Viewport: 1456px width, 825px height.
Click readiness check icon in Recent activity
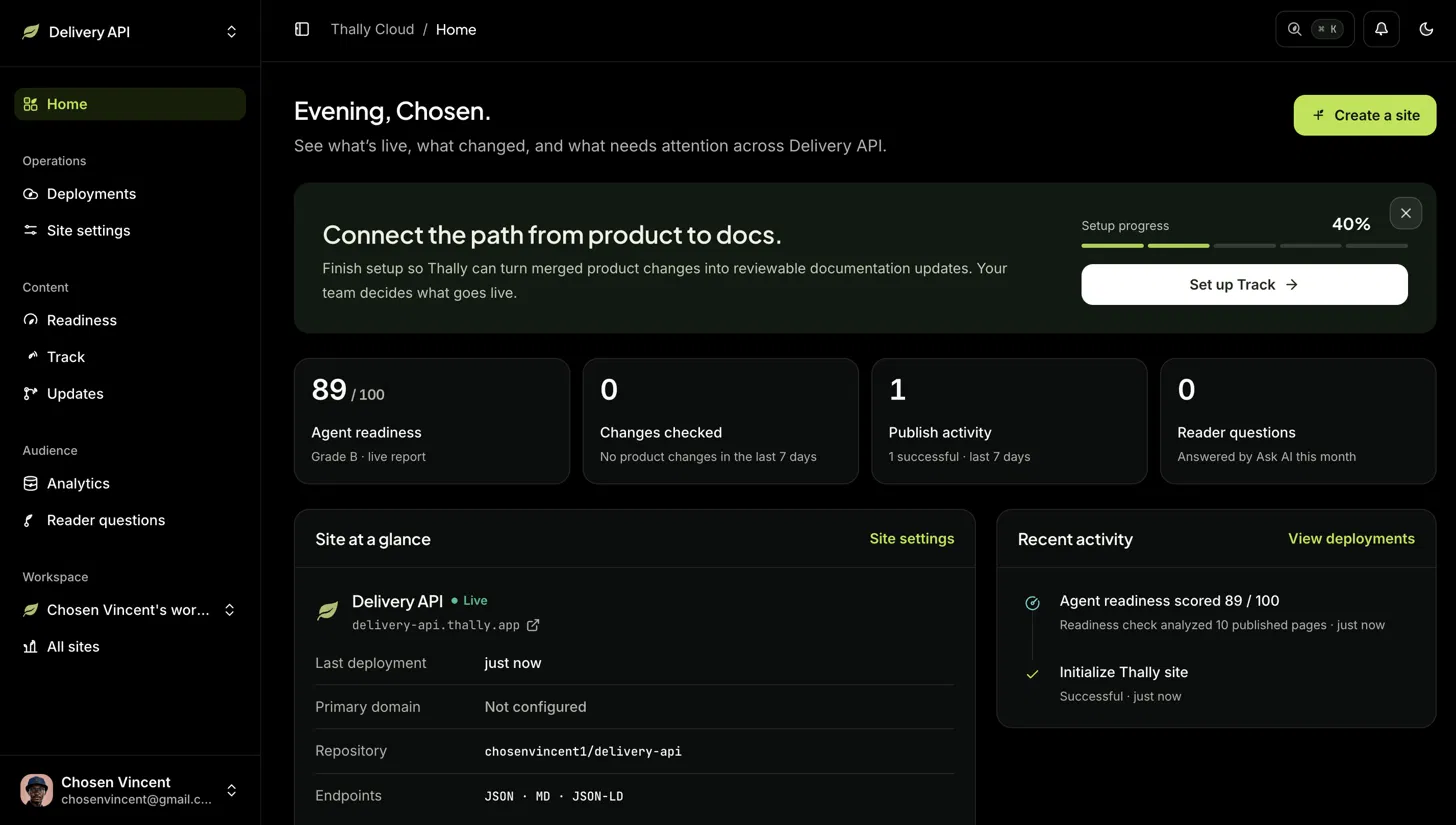[1032, 603]
